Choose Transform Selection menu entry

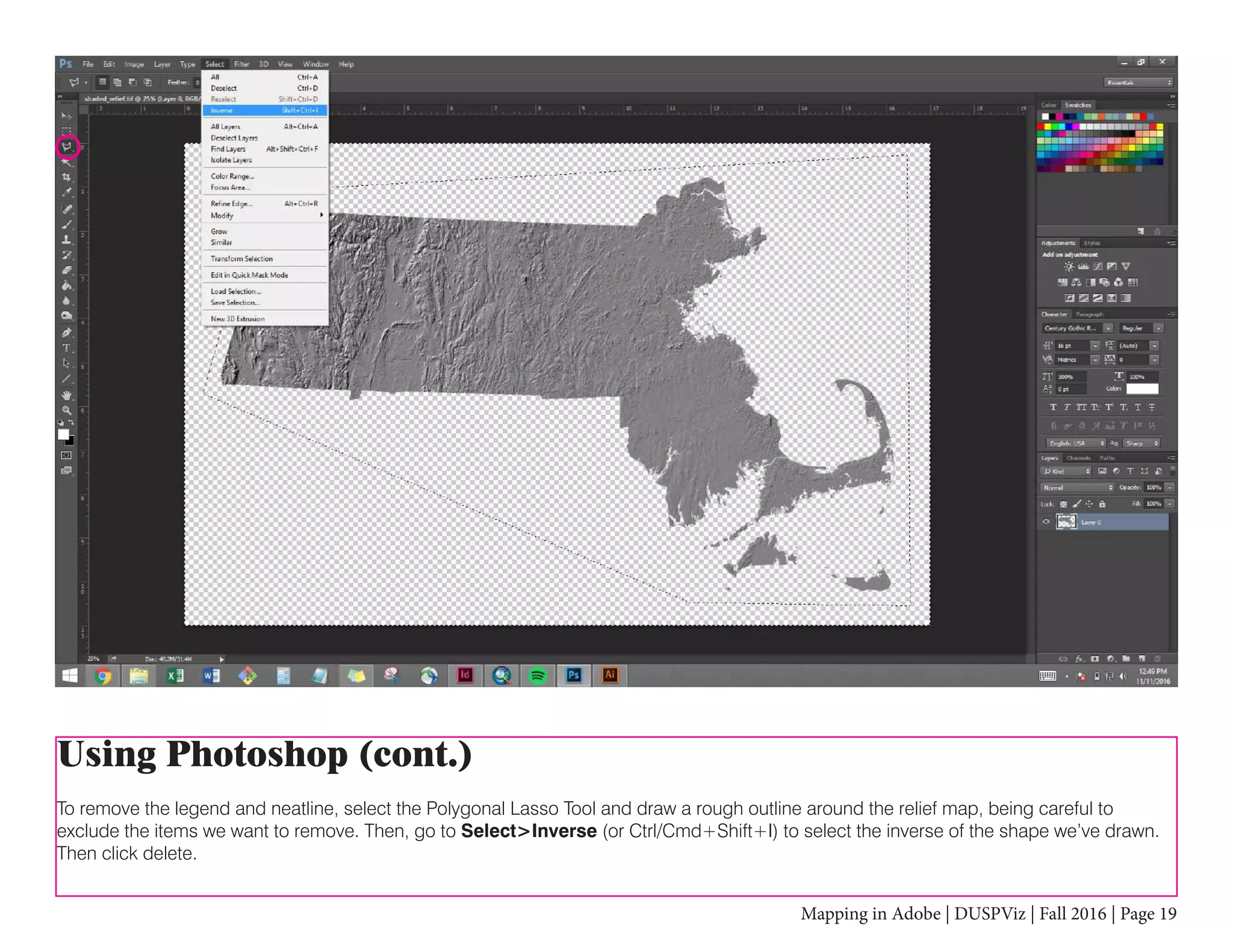[265, 258]
